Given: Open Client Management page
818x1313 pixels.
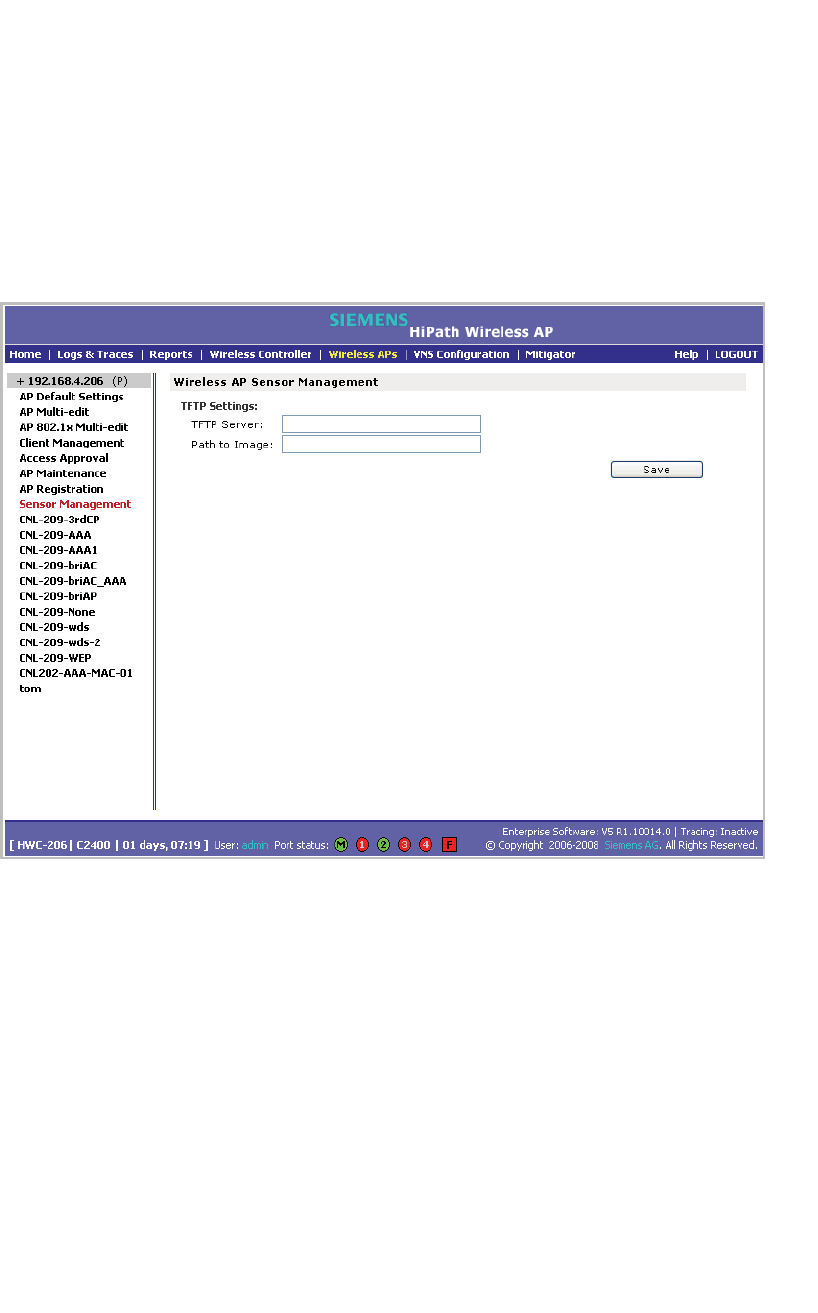Looking at the screenshot, I should 72,443.
